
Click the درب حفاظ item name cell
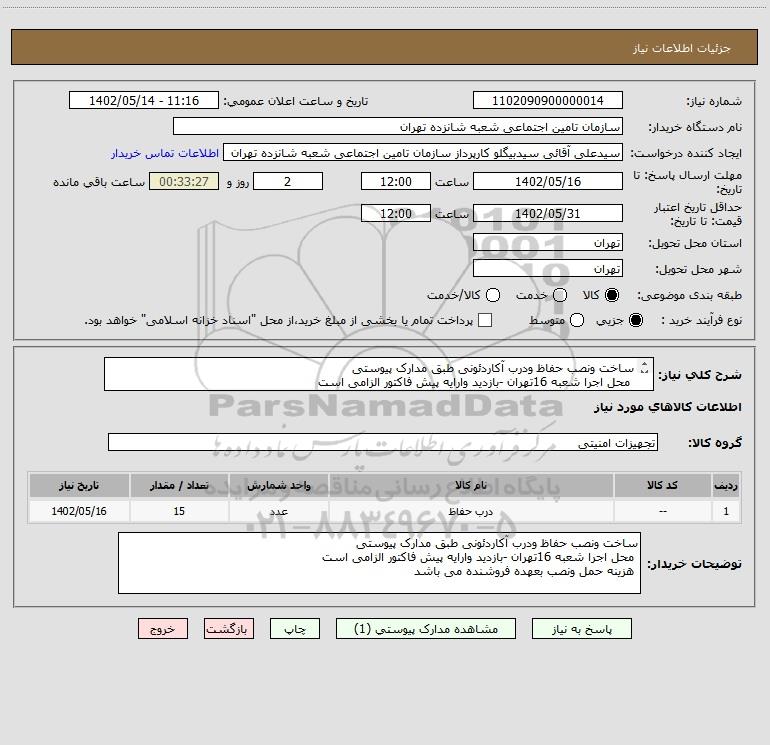(471, 511)
